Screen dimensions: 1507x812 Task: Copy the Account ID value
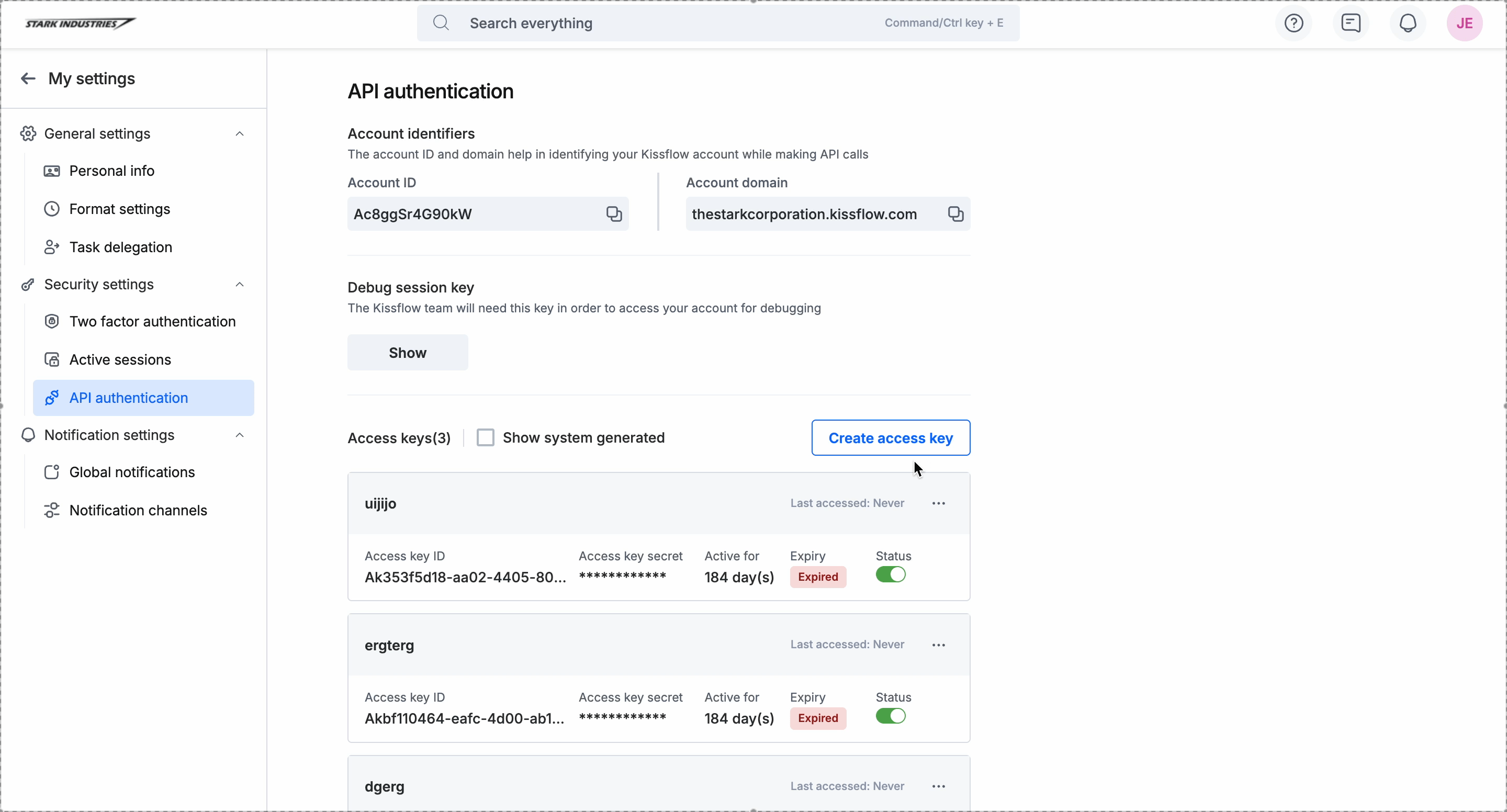[x=614, y=214]
